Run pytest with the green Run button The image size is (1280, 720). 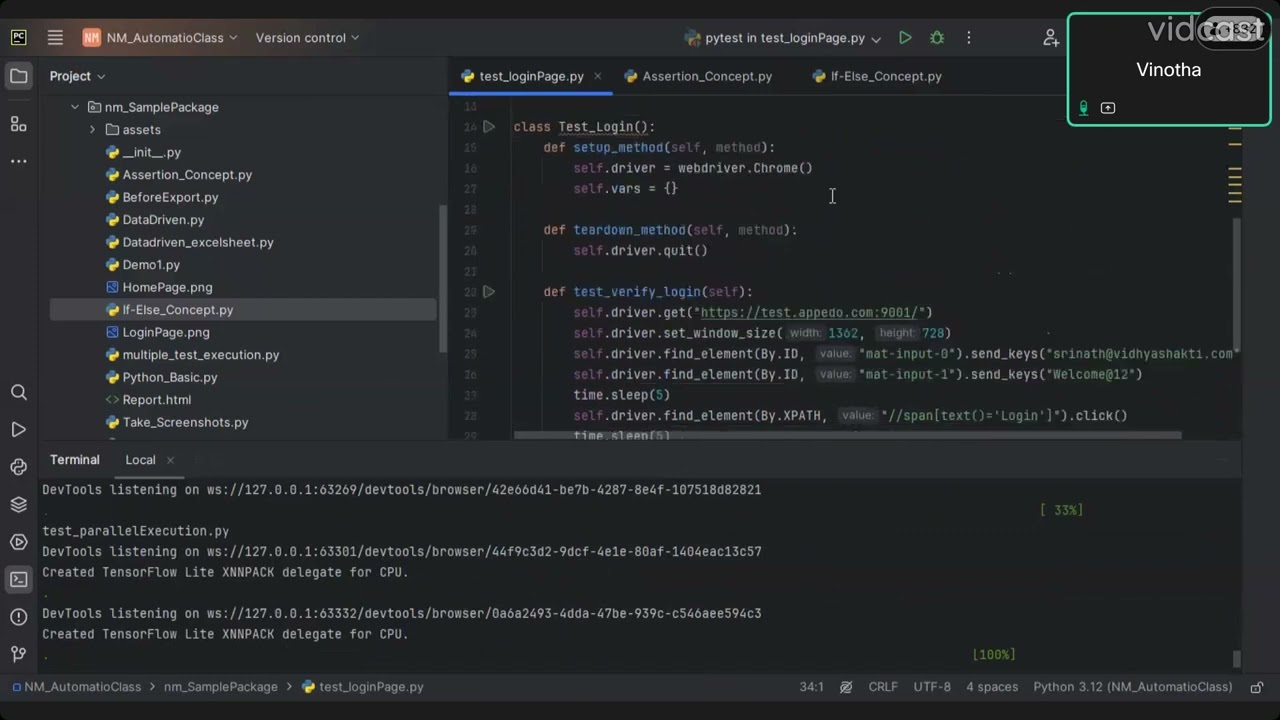point(905,38)
